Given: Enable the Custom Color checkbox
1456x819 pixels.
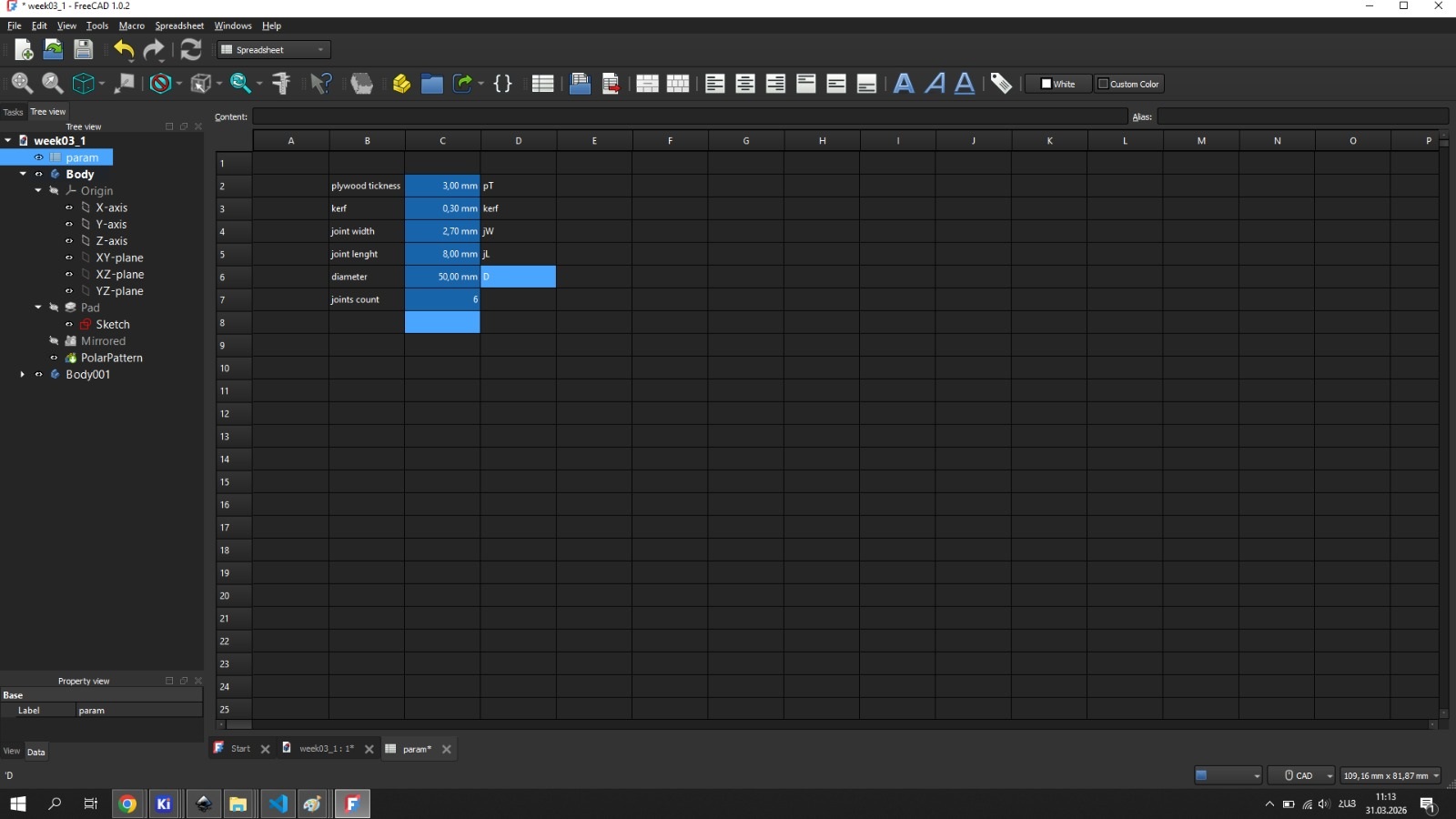Looking at the screenshot, I should (1103, 84).
